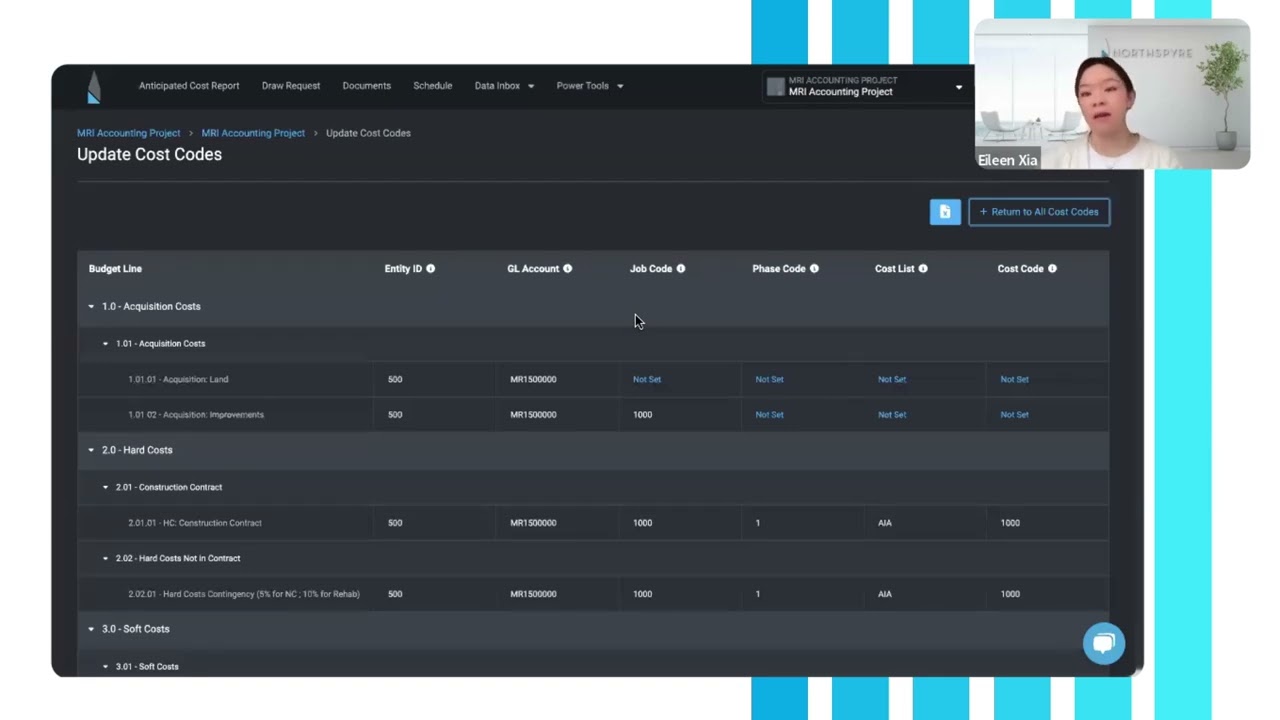Set Phase Code for Acquisition: Land
This screenshot has height=720, width=1280.
(x=769, y=380)
